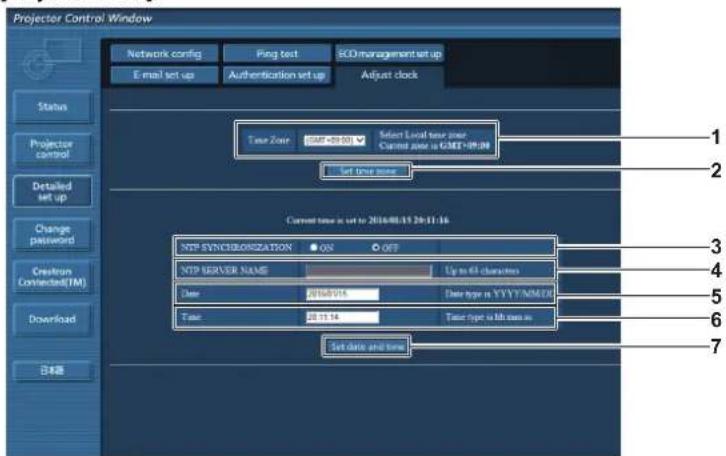The width and height of the screenshot is (726, 456).
Task: Click the NTP SYNCHRONIZATION label
Action: coord(236,247)
